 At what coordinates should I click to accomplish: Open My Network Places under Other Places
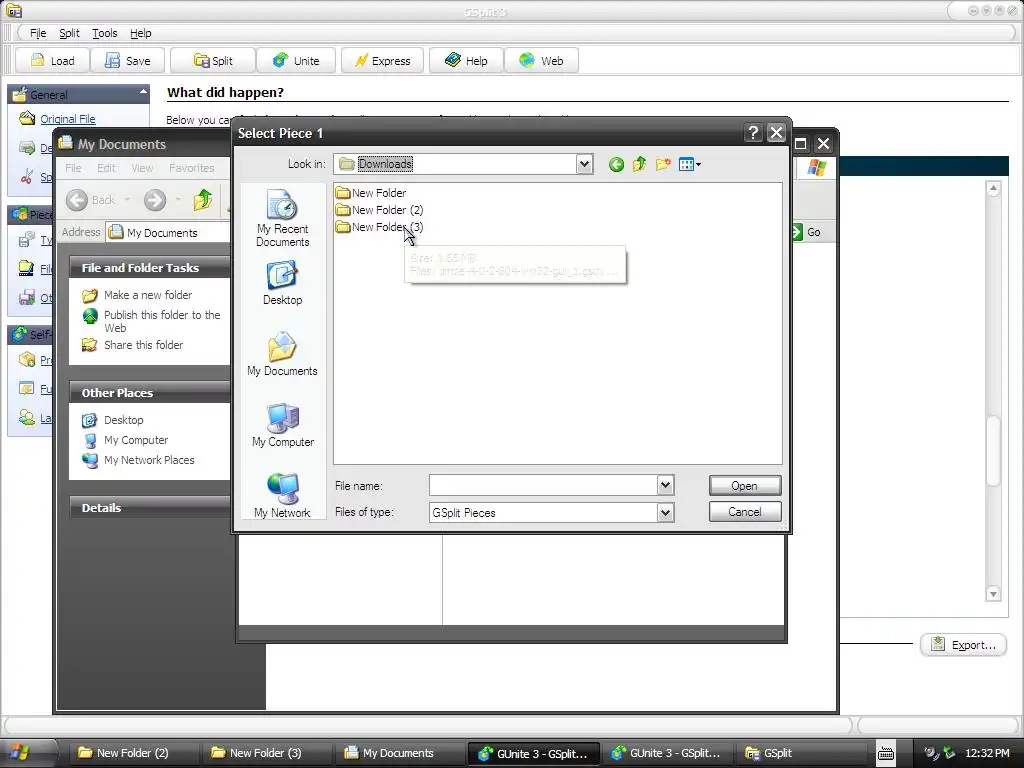point(149,460)
